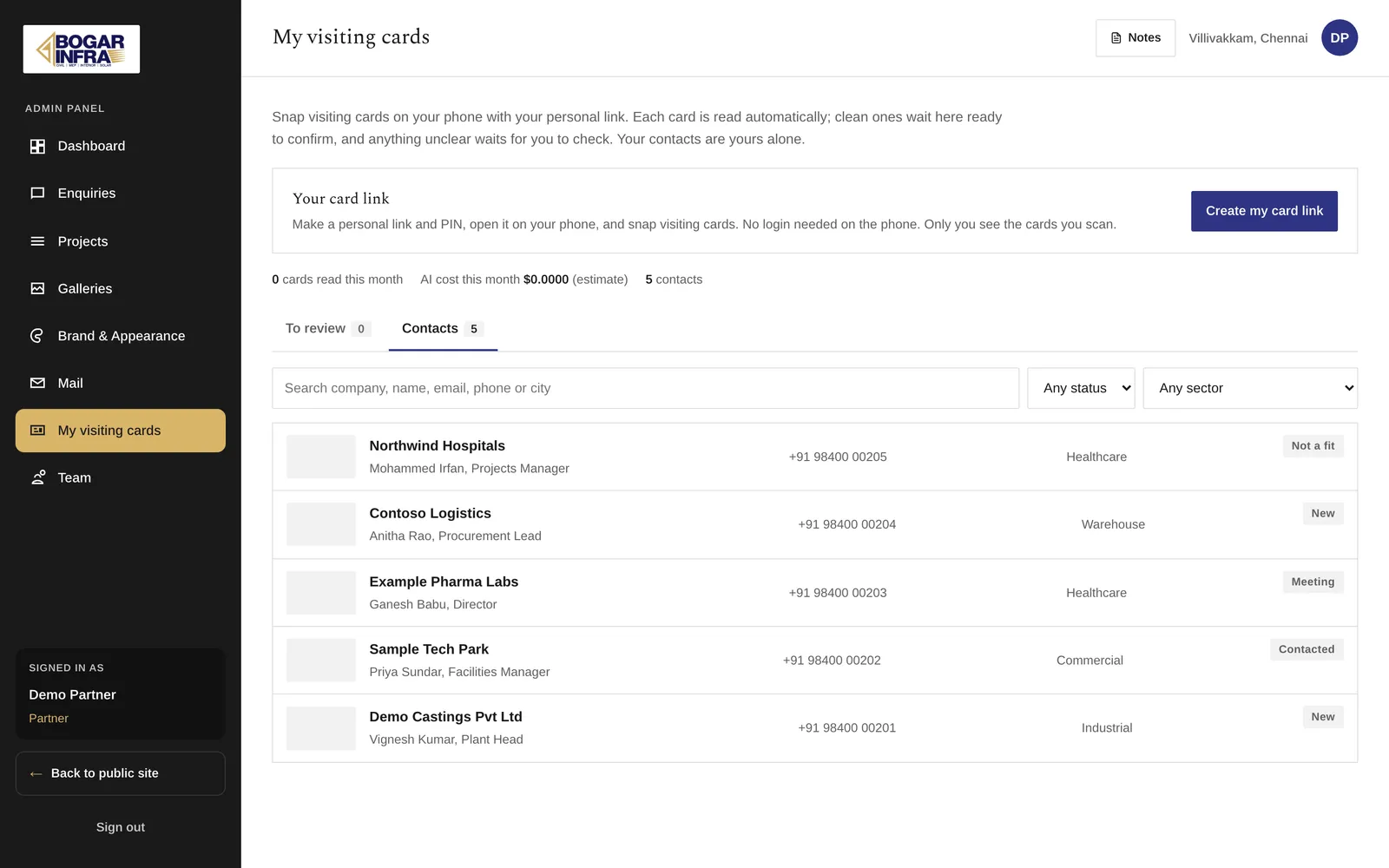The image size is (1389, 868).
Task: Switch to the To review tab
Action: click(328, 328)
